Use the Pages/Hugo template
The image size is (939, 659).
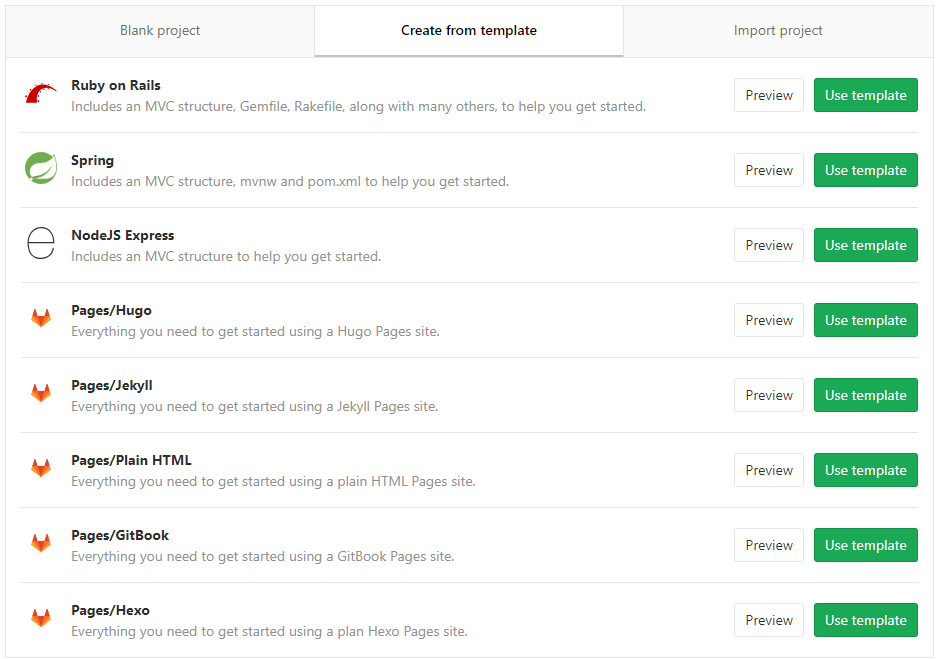[x=865, y=320]
